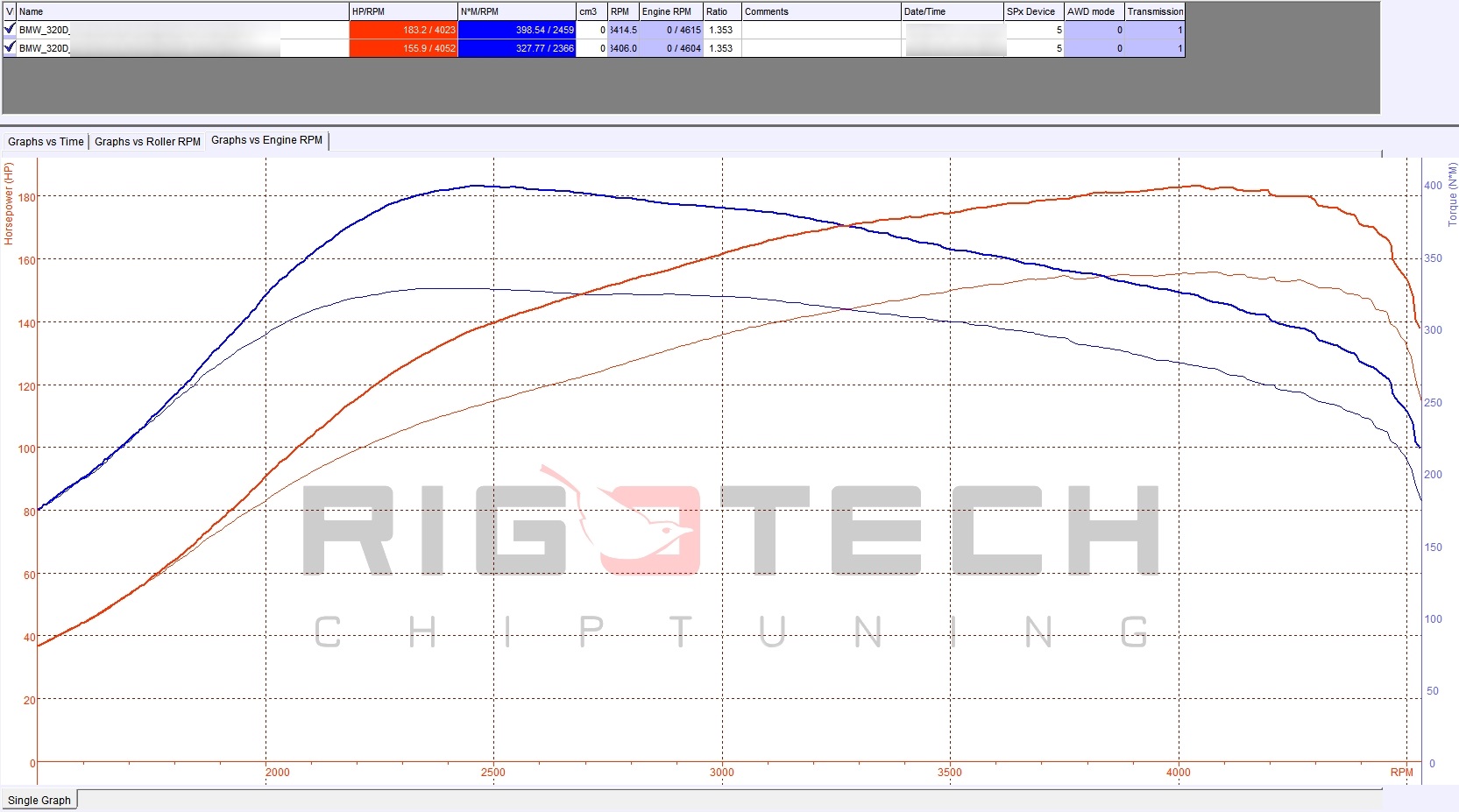Click the AWD mode column header
The image size is (1459, 812).
(1094, 11)
